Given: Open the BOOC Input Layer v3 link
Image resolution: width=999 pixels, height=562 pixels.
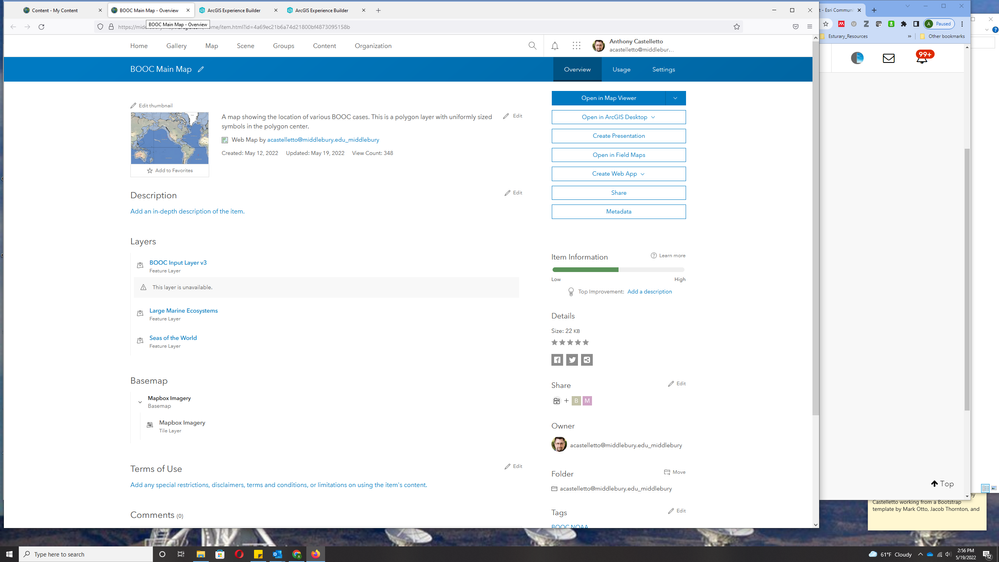Looking at the screenshot, I should pos(178,263).
